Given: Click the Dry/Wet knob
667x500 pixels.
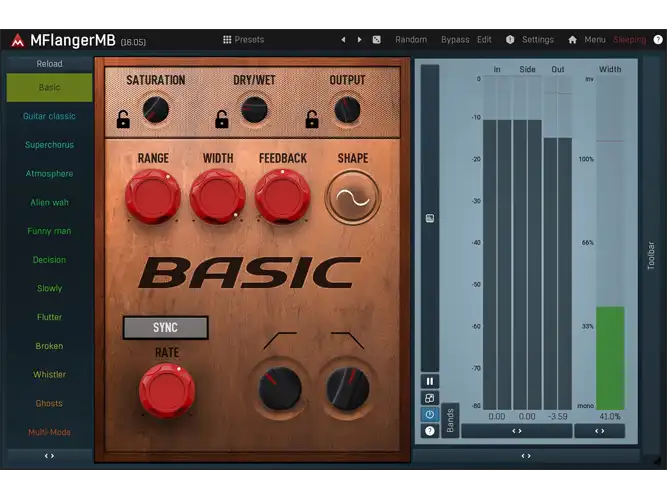Looking at the screenshot, I should pyautogui.click(x=254, y=110).
